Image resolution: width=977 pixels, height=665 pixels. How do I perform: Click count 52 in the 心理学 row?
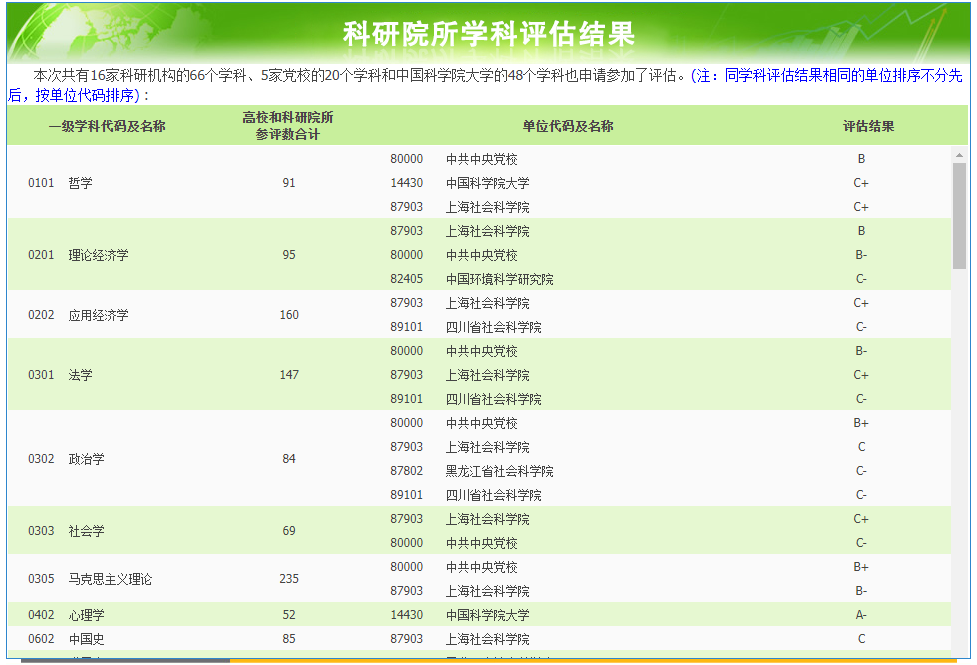pos(288,615)
